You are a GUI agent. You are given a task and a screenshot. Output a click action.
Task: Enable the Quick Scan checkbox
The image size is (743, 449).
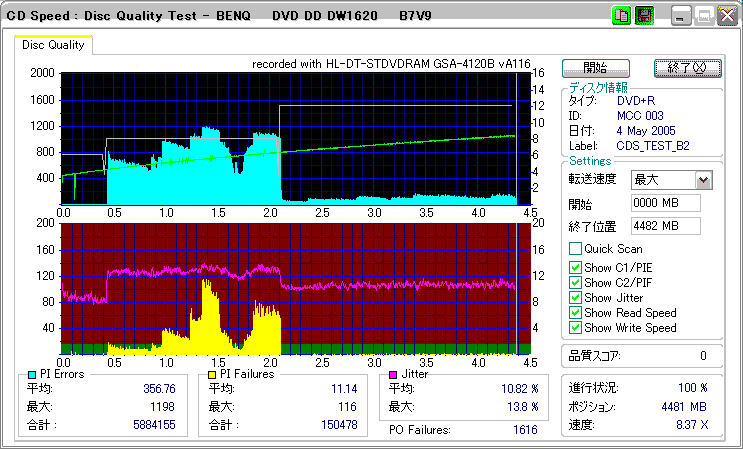575,249
